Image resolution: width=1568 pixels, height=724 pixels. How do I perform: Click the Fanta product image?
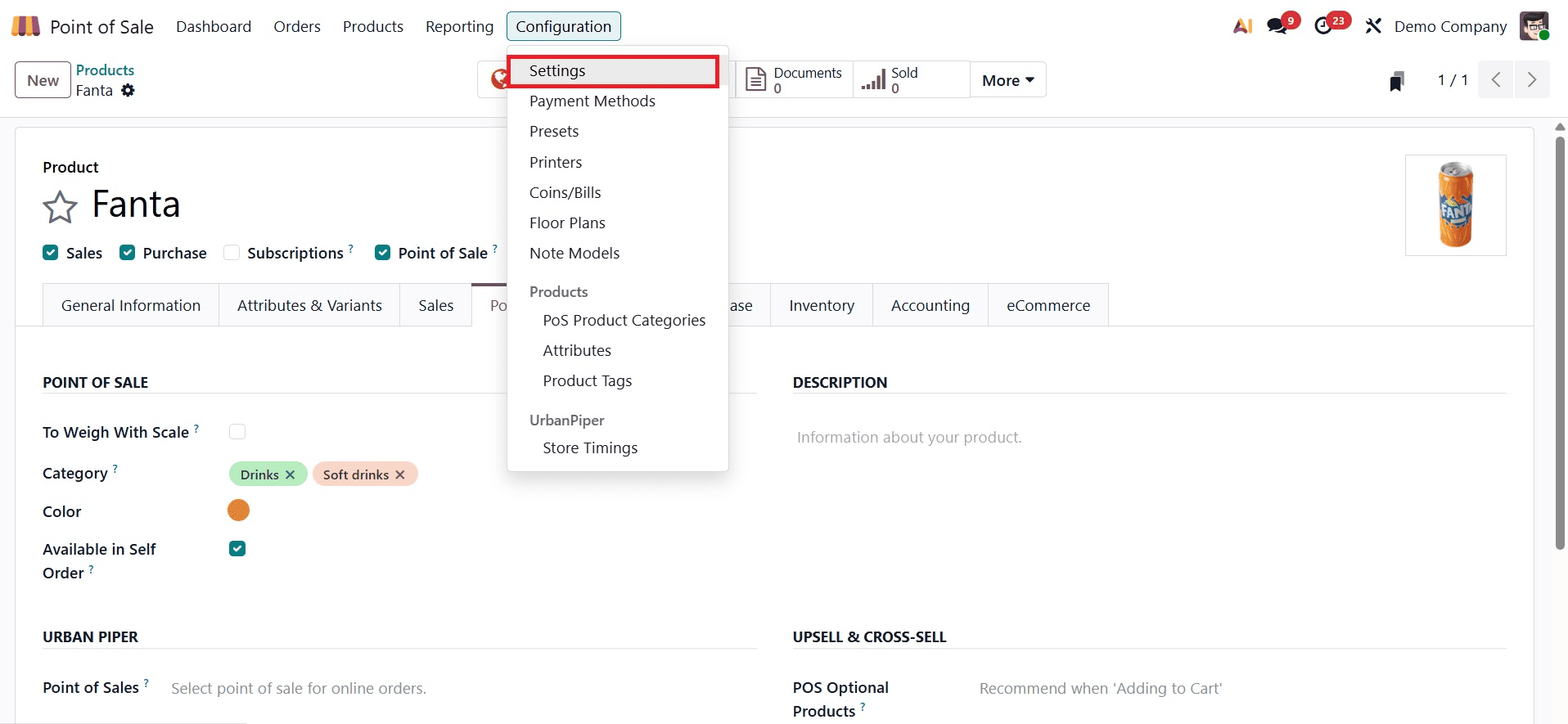click(1456, 205)
